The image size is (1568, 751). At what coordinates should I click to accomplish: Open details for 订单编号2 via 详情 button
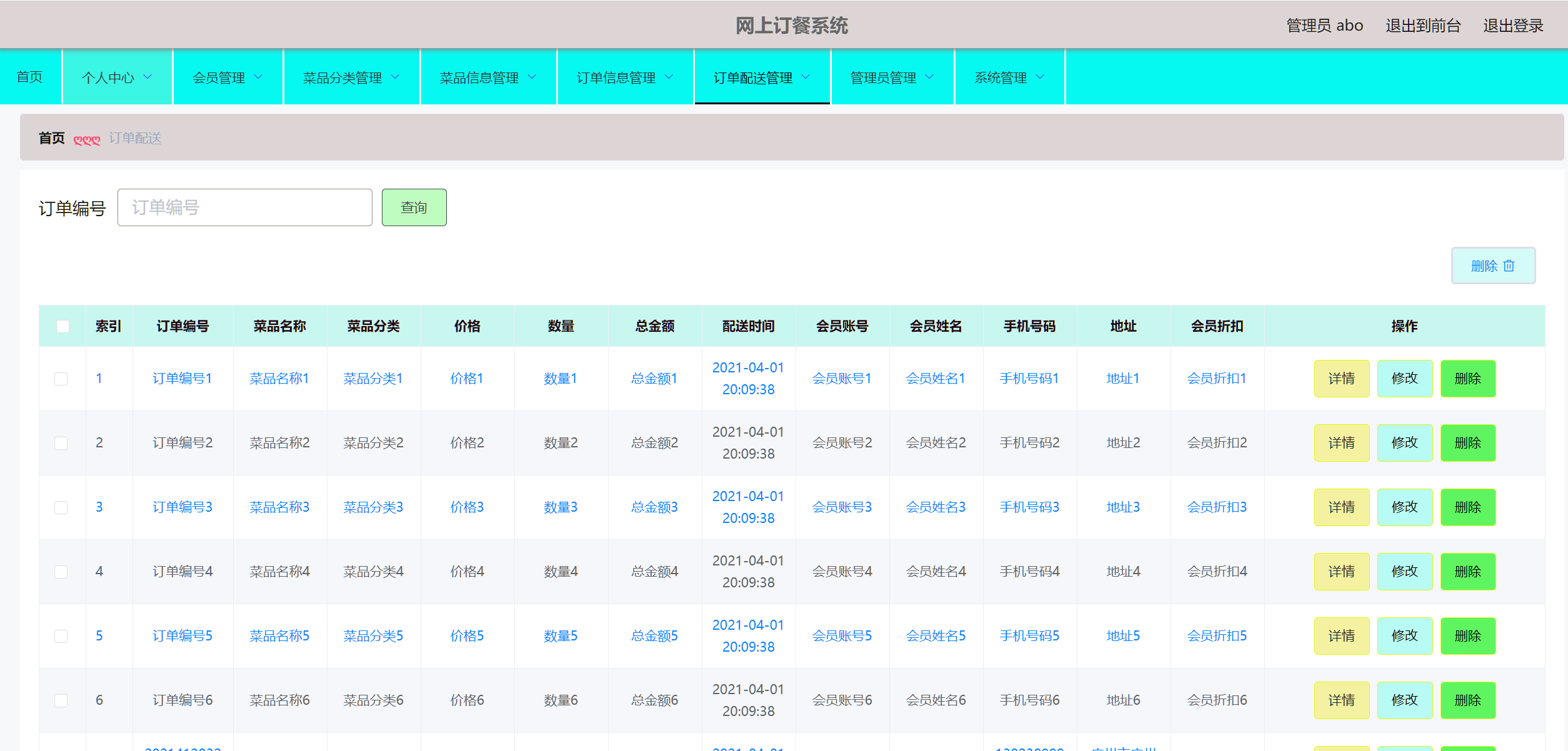(1341, 442)
